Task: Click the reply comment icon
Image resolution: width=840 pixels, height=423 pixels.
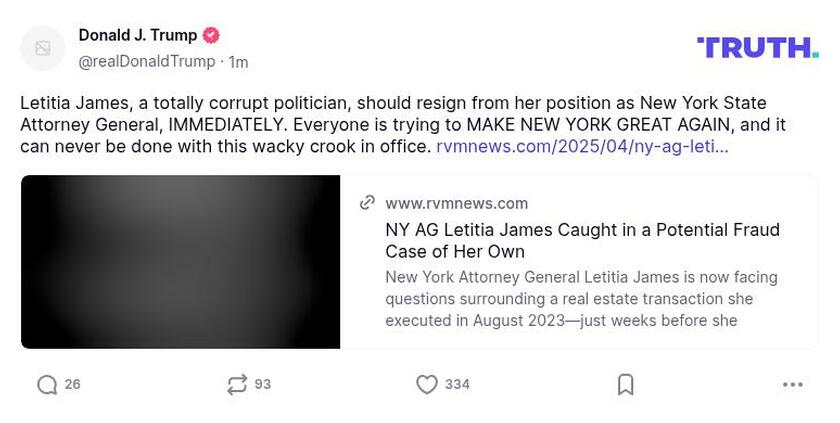Action: 47,385
